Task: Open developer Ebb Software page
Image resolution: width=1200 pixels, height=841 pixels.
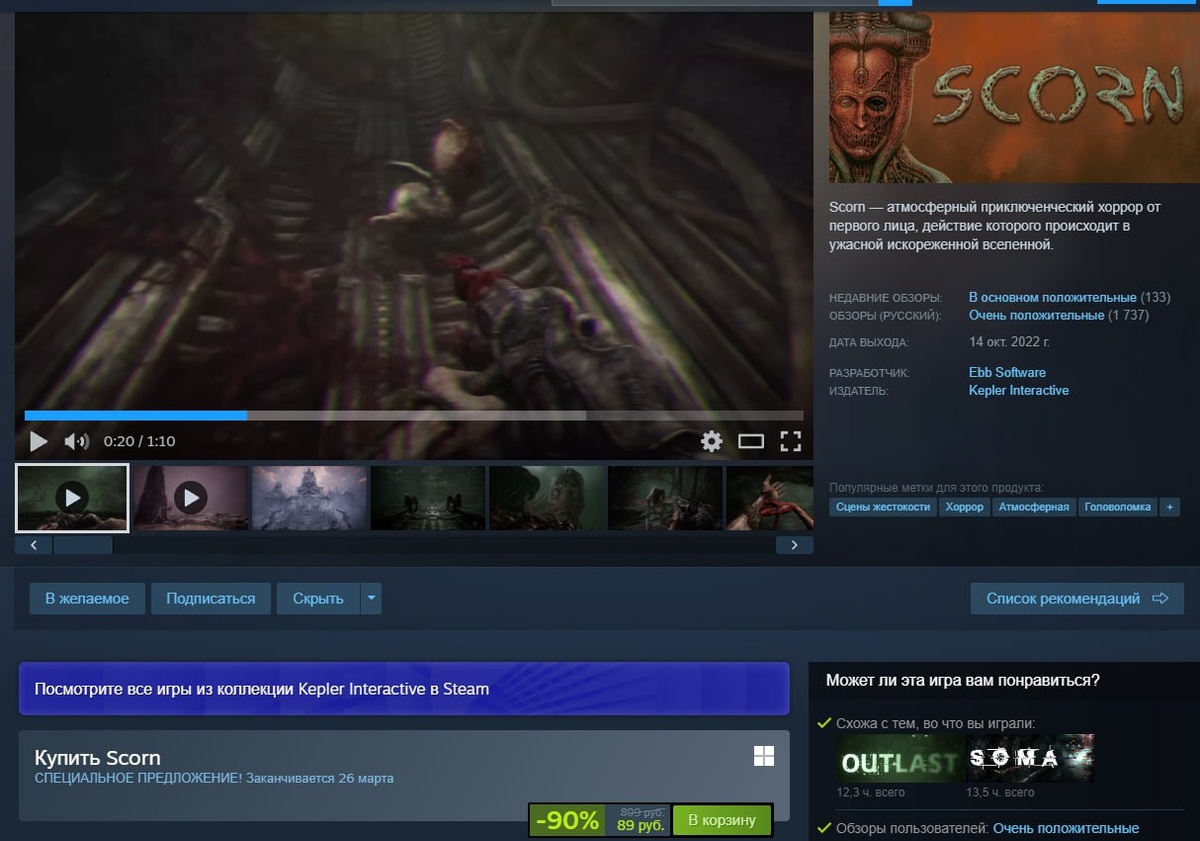Action: (x=1007, y=372)
